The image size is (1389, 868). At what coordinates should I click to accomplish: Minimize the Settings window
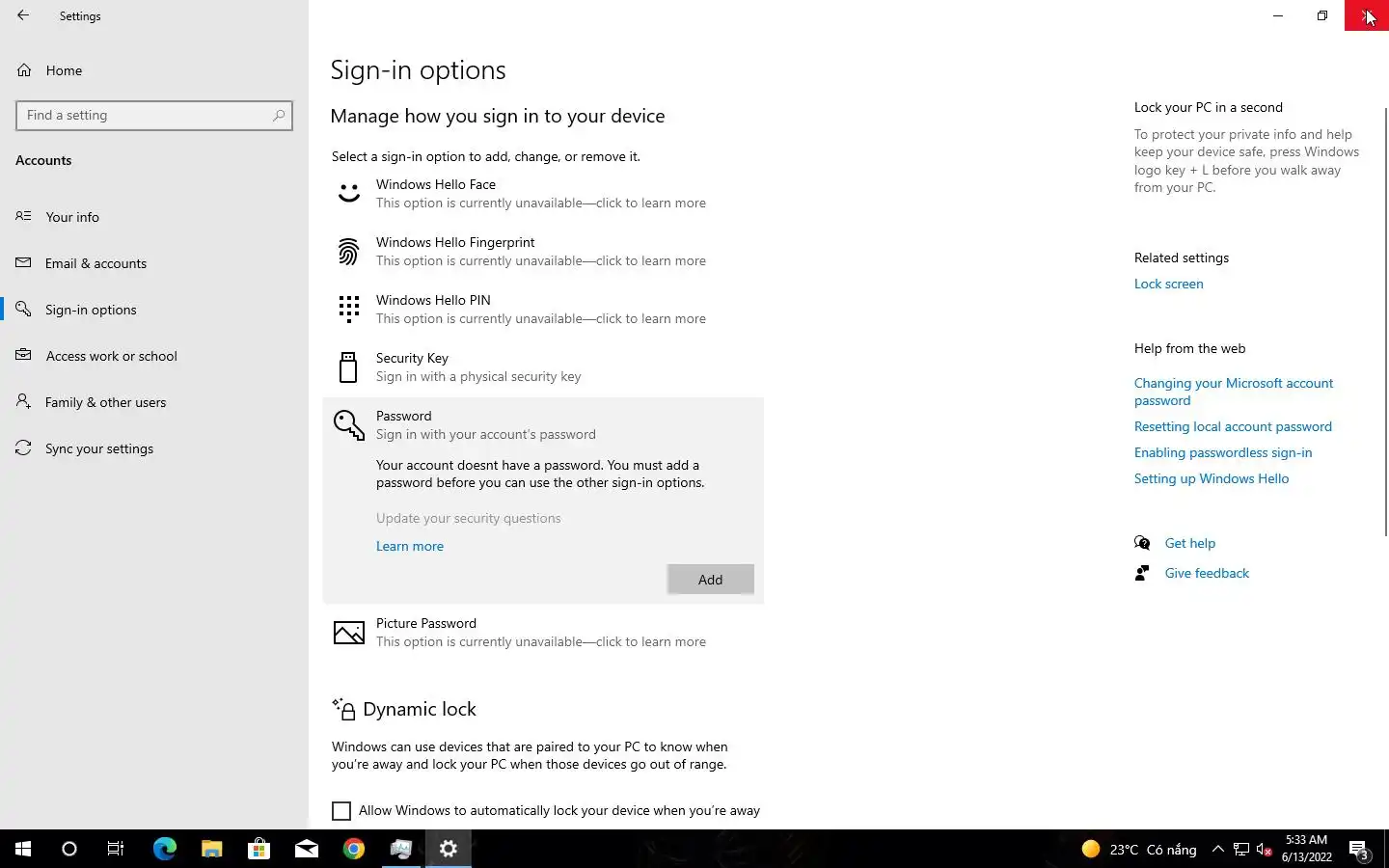pyautogui.click(x=1278, y=15)
